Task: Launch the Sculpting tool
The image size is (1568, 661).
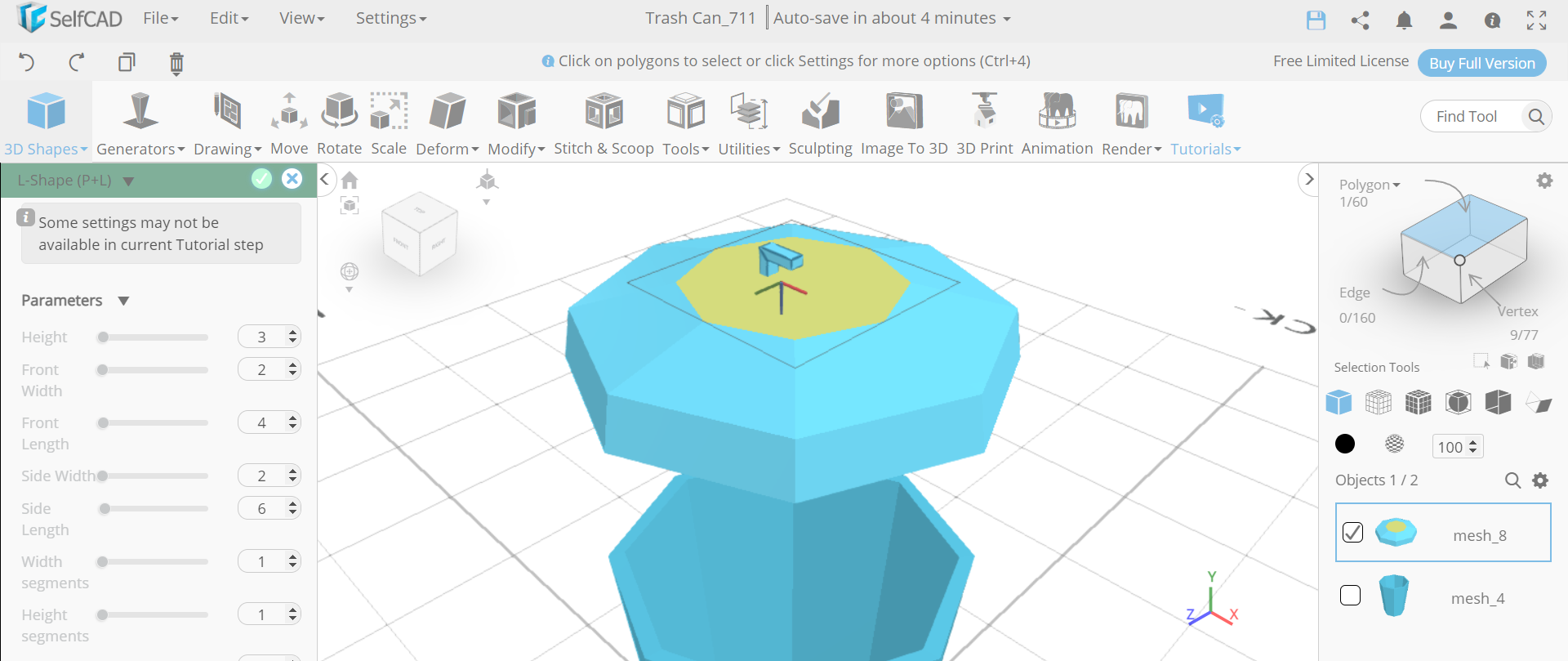Action: (820, 123)
